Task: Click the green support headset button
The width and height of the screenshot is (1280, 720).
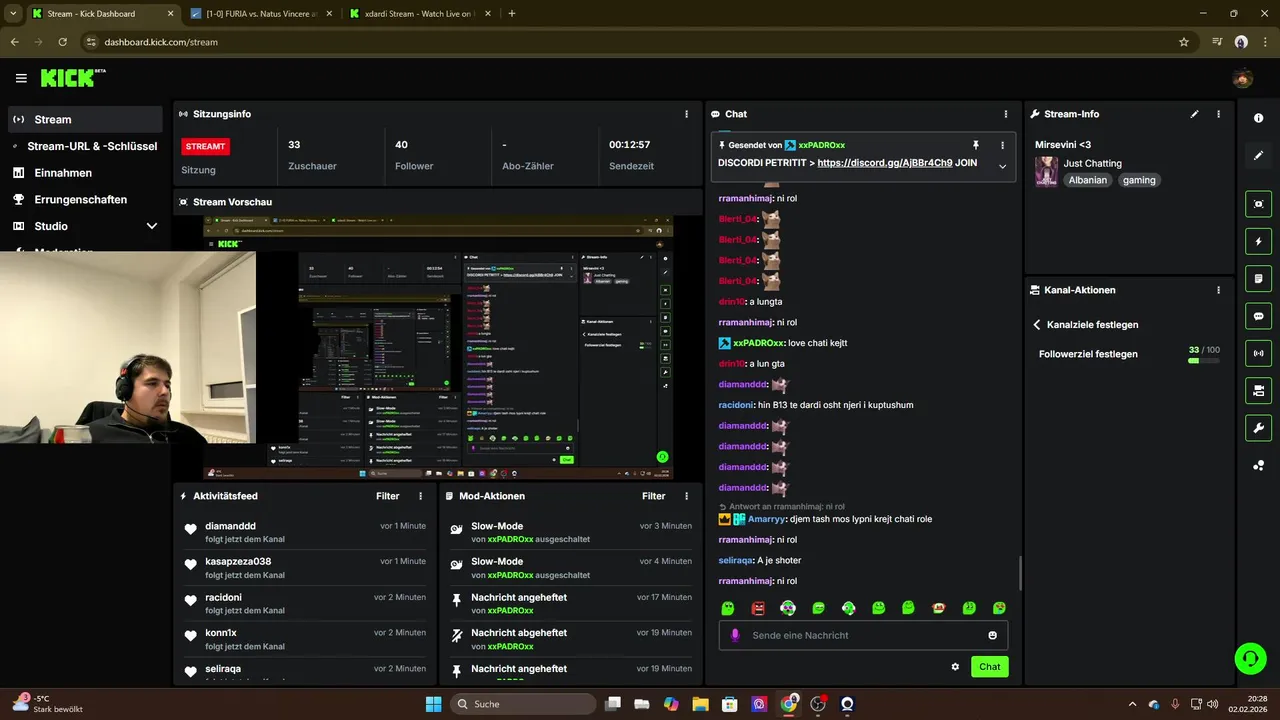Action: point(1250,658)
